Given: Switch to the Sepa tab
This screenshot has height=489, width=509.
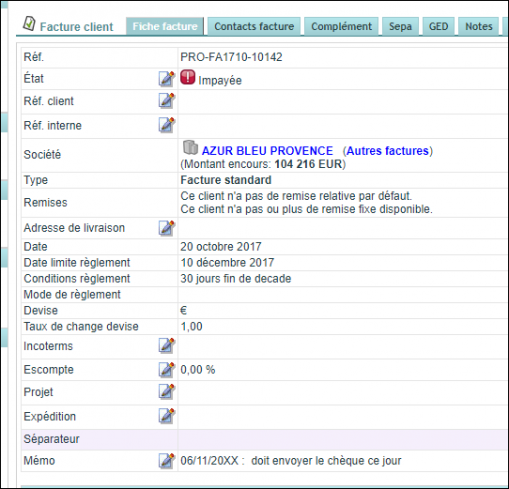Looking at the screenshot, I should (x=400, y=26).
